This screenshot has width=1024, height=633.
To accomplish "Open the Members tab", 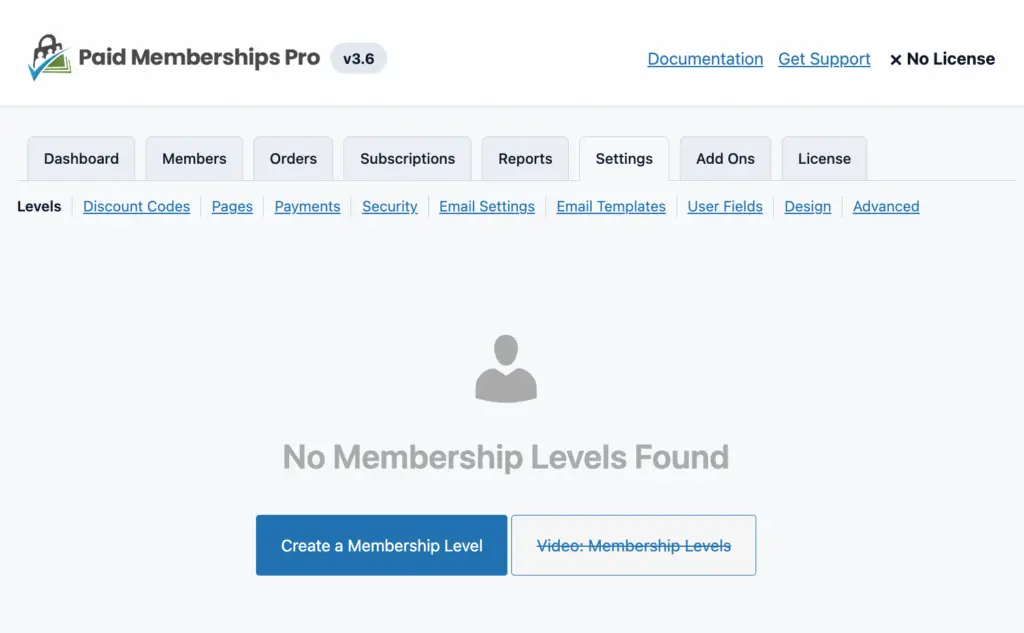I will [x=194, y=158].
